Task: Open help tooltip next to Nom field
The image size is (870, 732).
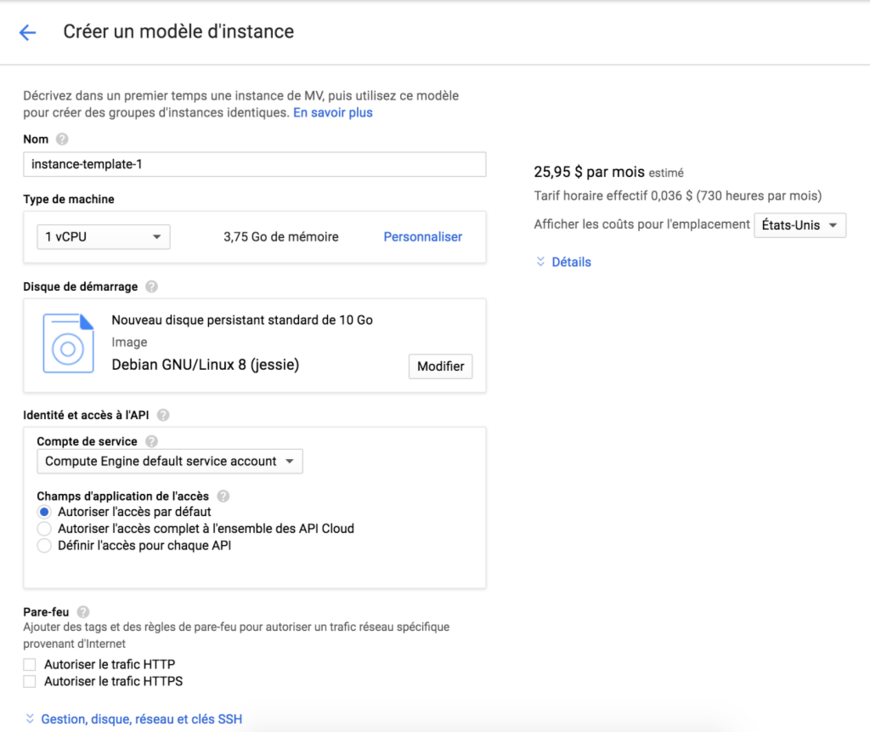Action: point(61,139)
